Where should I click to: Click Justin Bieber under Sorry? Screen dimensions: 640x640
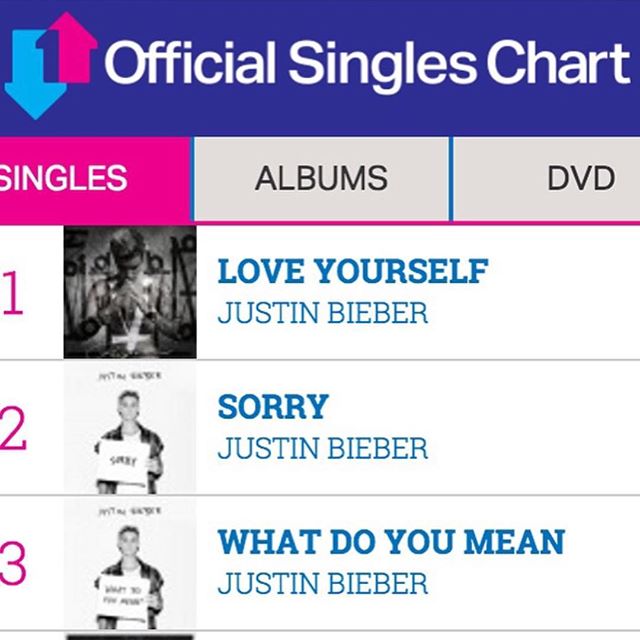(323, 448)
